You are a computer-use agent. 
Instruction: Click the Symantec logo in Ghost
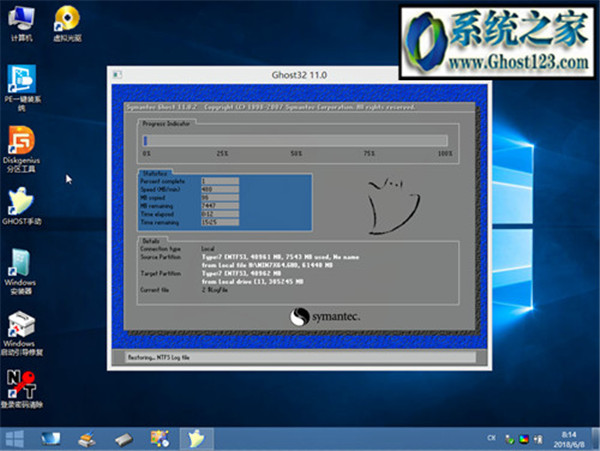click(x=324, y=317)
